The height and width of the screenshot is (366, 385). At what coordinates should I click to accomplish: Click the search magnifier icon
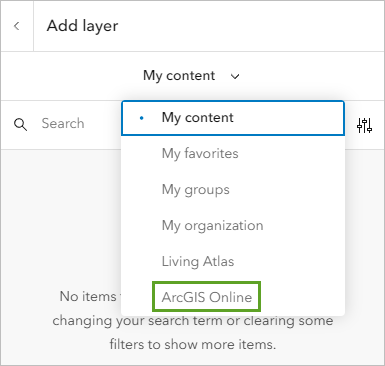[20, 125]
